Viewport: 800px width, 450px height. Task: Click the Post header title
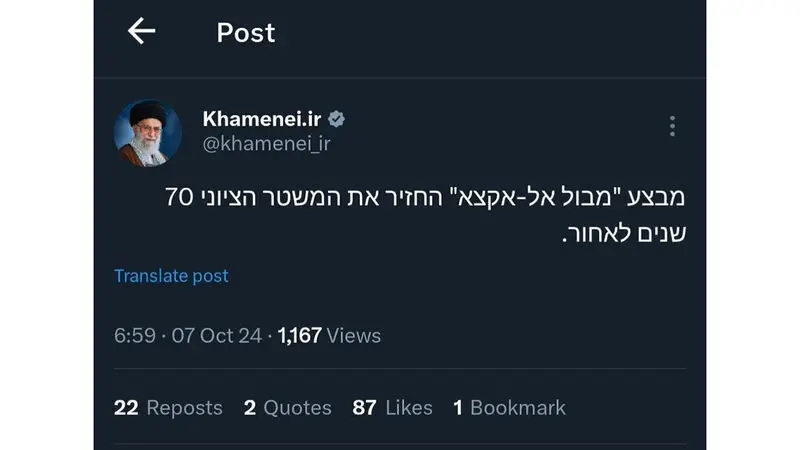pos(245,33)
